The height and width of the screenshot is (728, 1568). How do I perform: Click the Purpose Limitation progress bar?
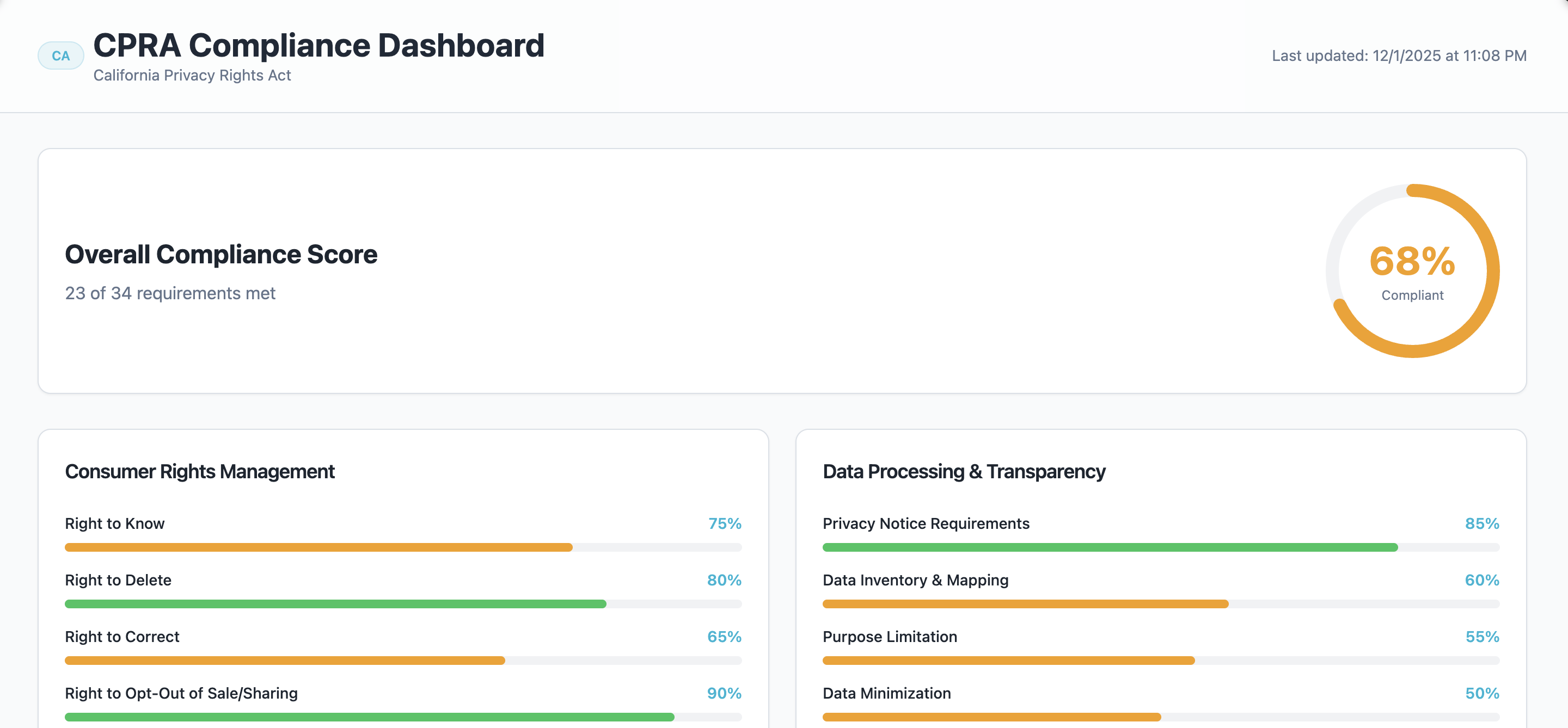(x=1160, y=661)
